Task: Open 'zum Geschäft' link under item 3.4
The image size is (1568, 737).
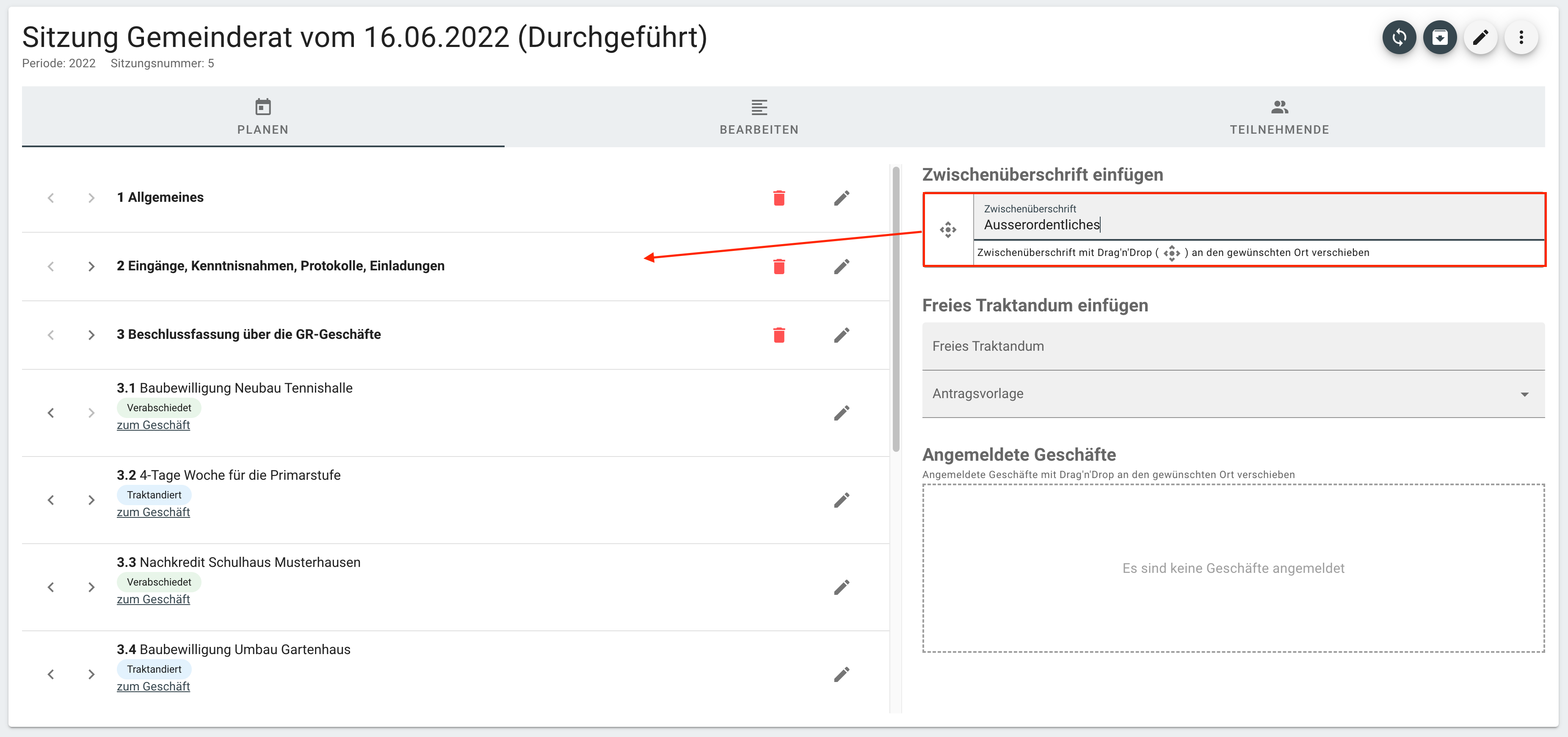Action: (x=153, y=687)
